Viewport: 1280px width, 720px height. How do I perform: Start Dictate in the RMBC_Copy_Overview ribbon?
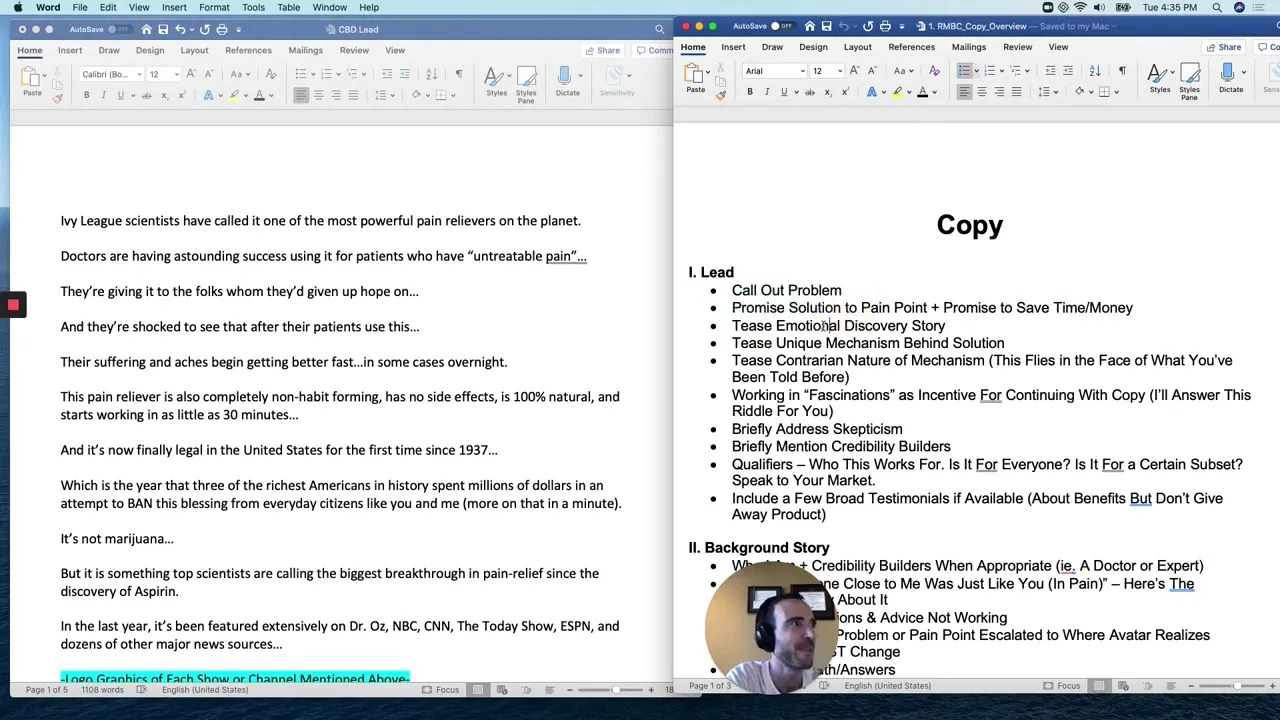pyautogui.click(x=1230, y=77)
